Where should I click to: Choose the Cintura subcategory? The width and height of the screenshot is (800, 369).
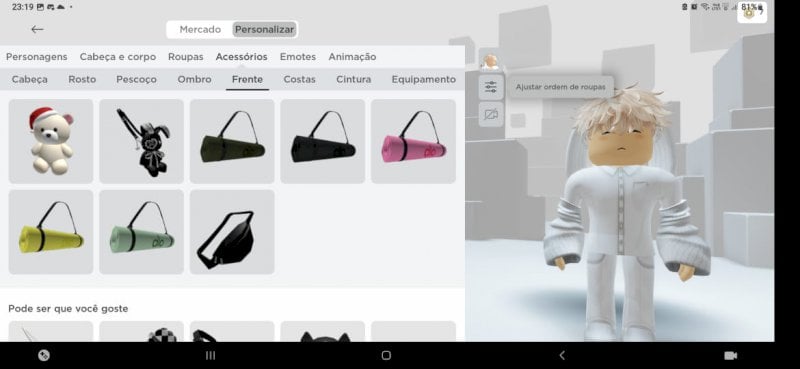point(354,80)
